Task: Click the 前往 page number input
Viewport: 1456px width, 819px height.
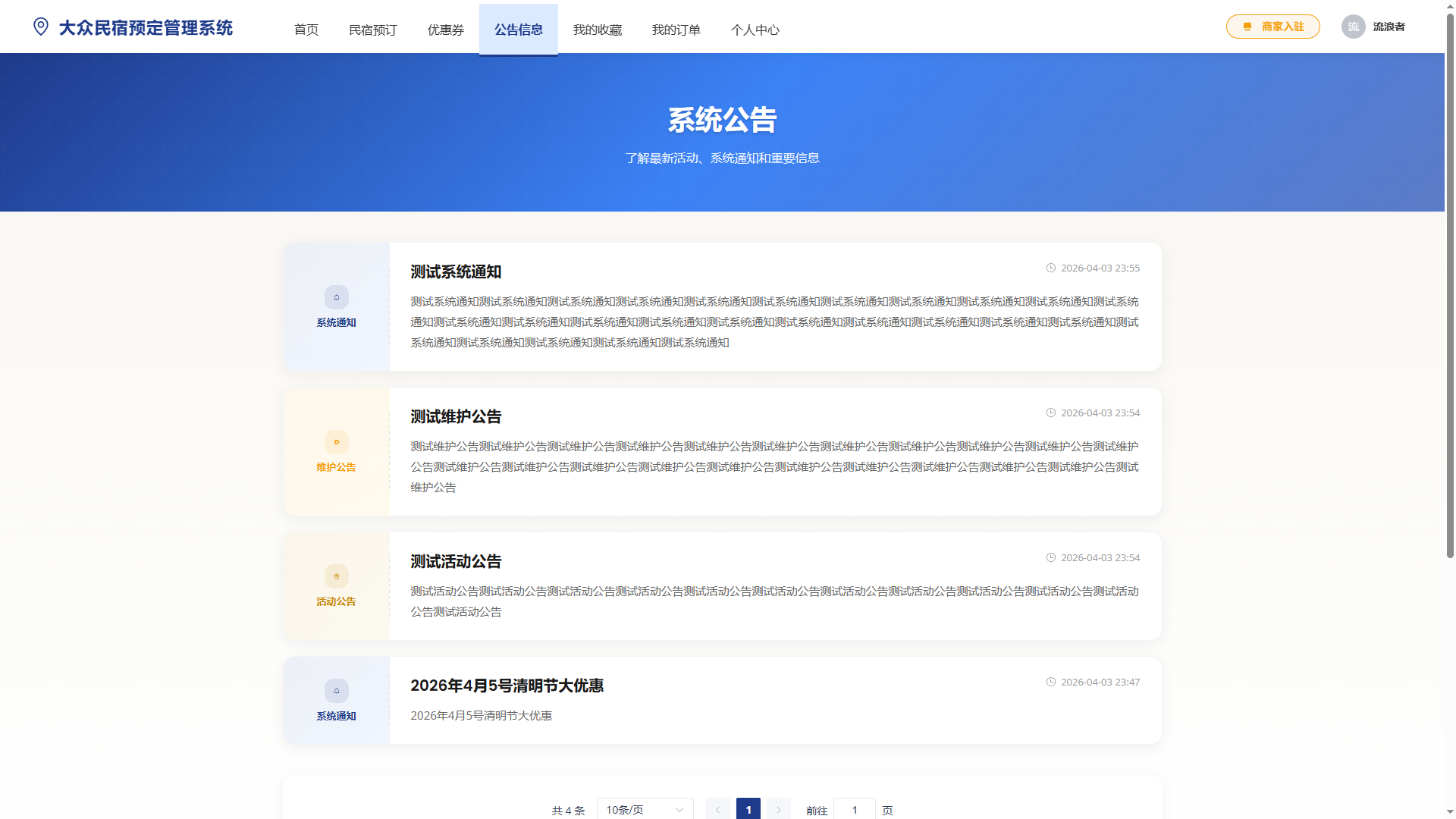Action: tap(855, 809)
